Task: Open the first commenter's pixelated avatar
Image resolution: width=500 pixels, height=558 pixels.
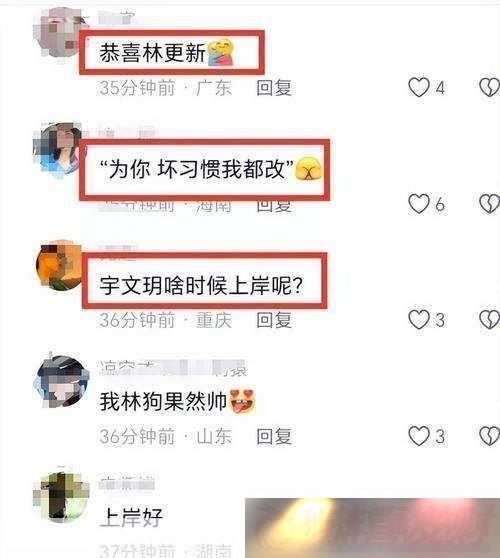Action: tap(59, 33)
